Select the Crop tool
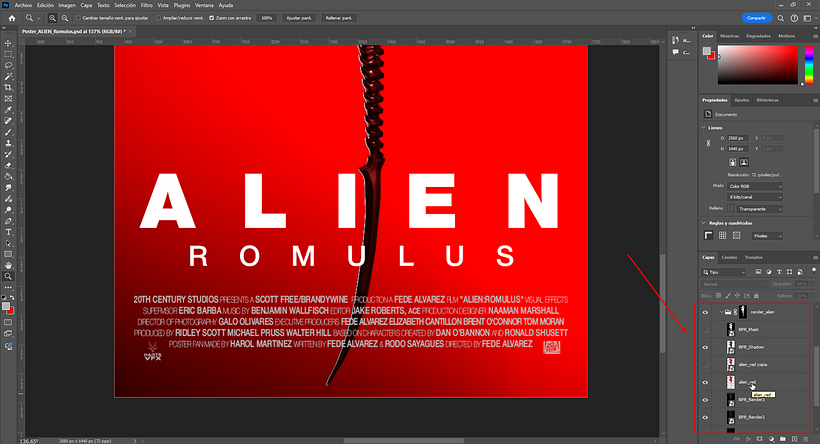 [x=8, y=87]
